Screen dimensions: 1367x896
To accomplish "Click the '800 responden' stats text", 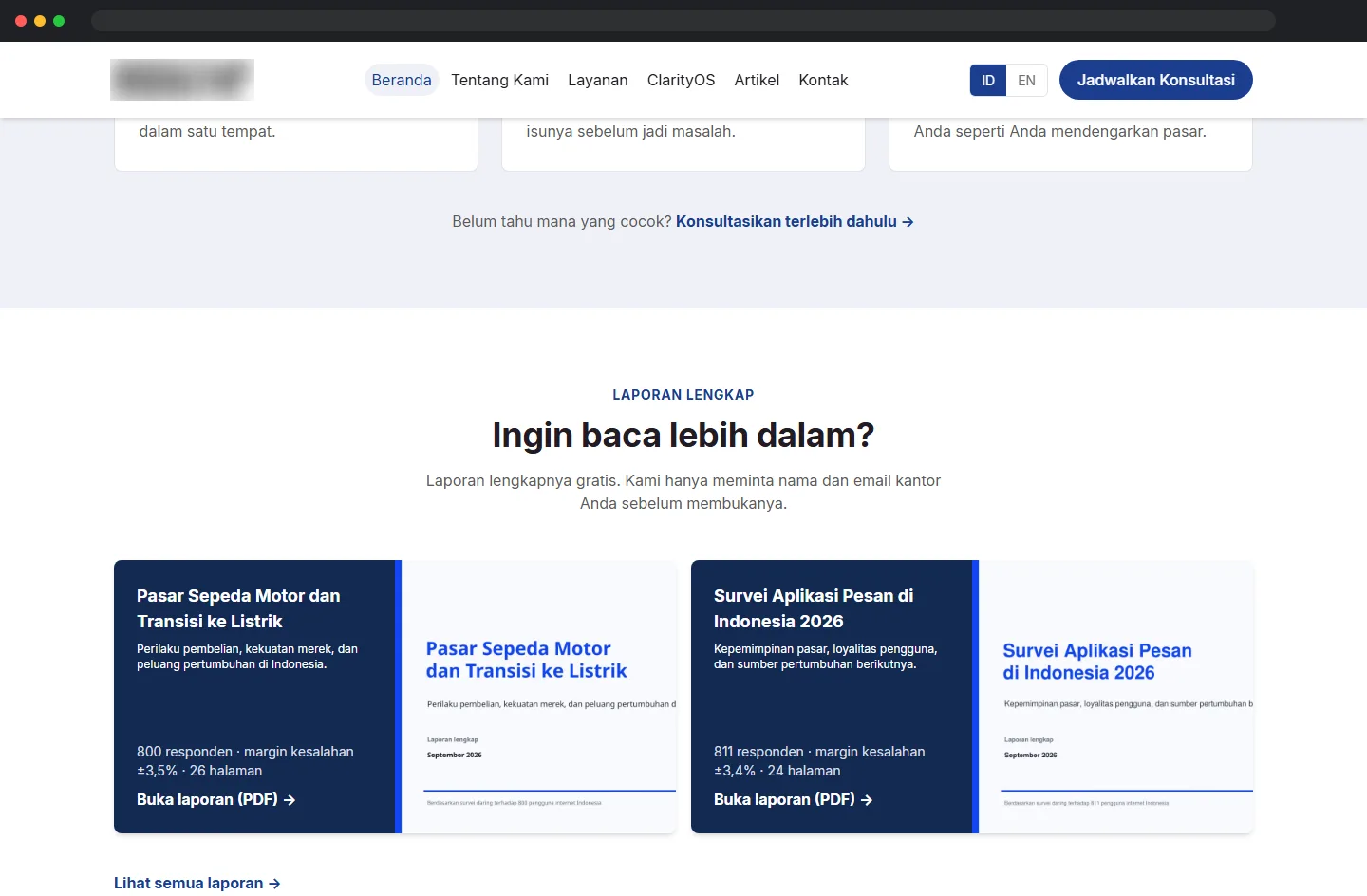I will tap(245, 761).
